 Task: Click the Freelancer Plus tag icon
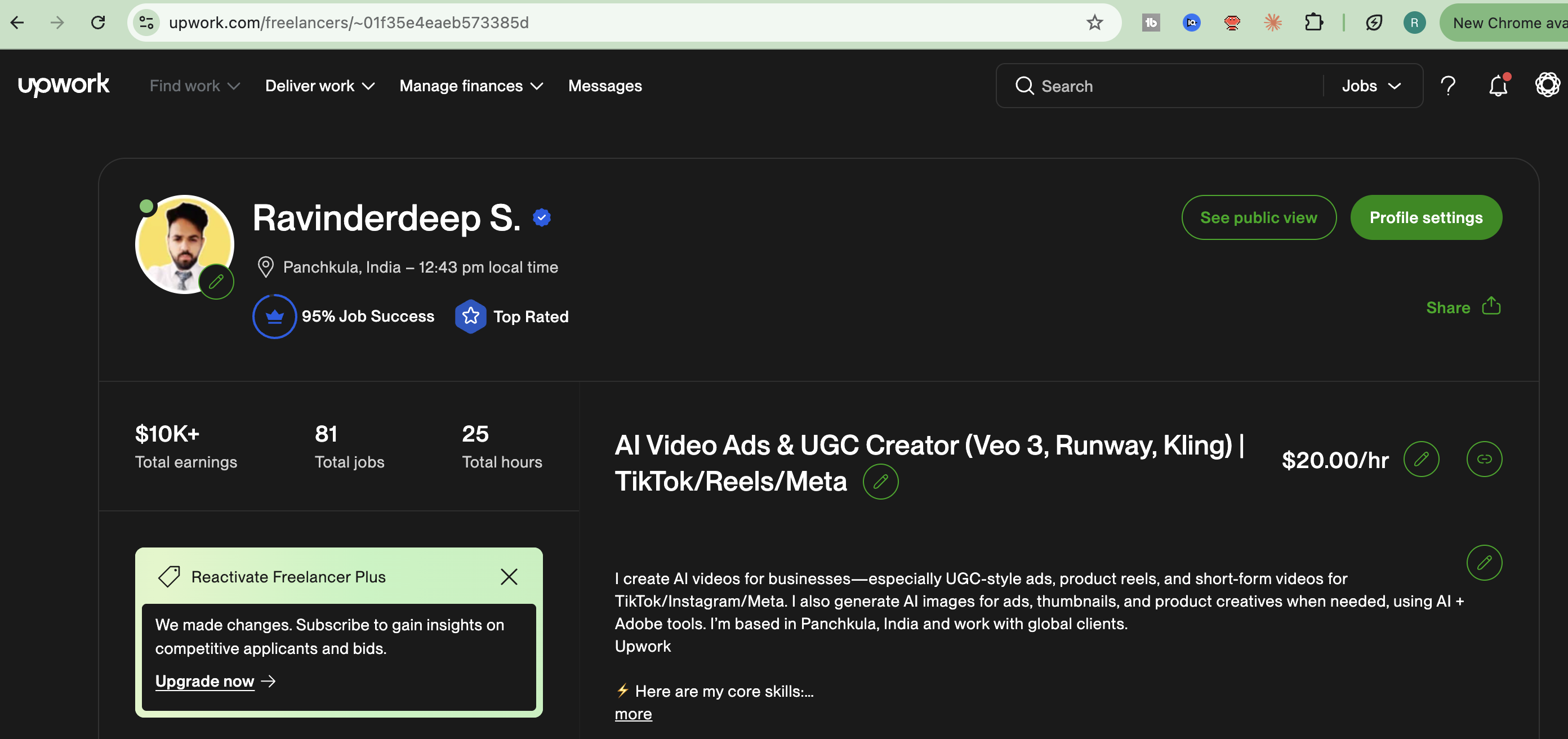[x=168, y=576]
